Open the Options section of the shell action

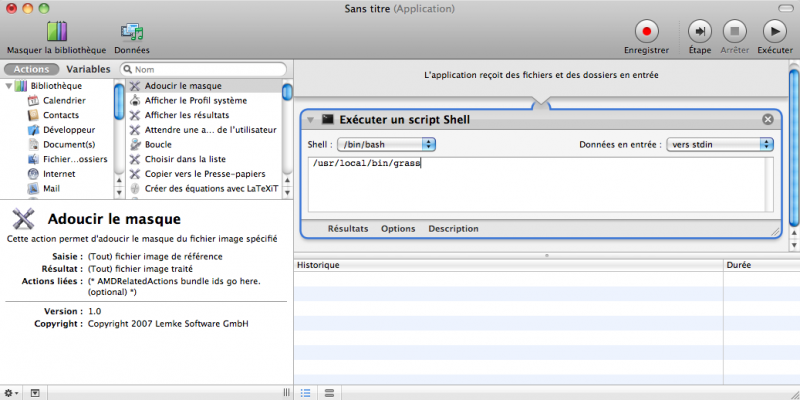coord(397,228)
